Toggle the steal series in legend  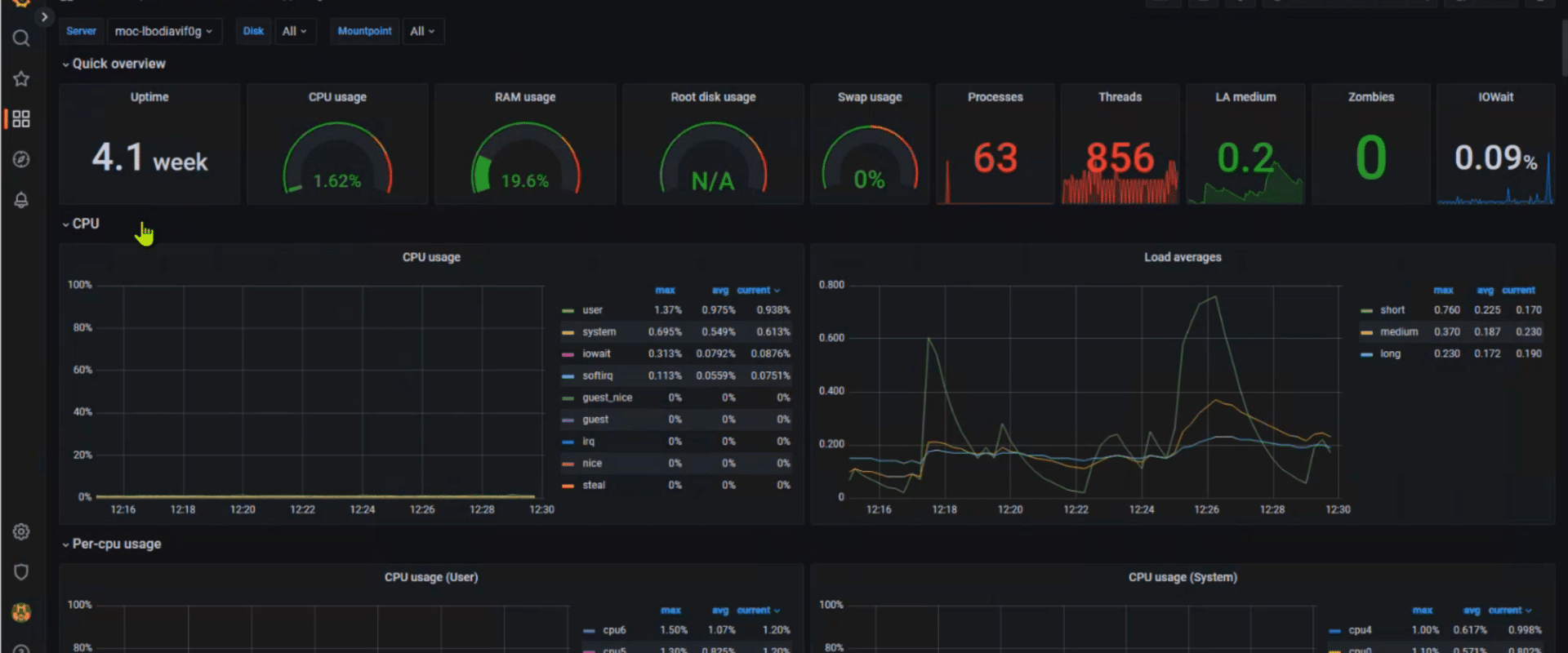(x=594, y=485)
